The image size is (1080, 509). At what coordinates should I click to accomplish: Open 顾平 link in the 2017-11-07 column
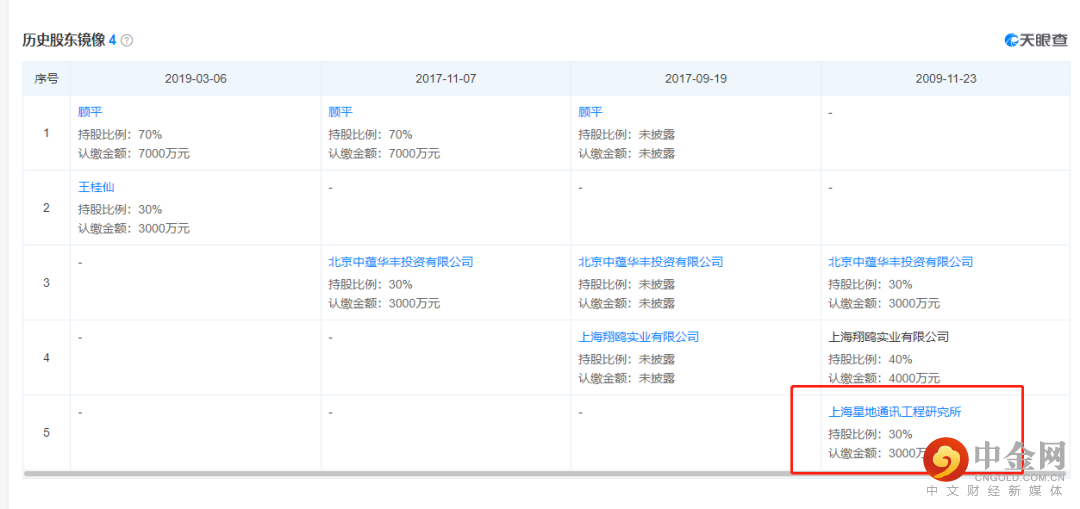[x=340, y=112]
